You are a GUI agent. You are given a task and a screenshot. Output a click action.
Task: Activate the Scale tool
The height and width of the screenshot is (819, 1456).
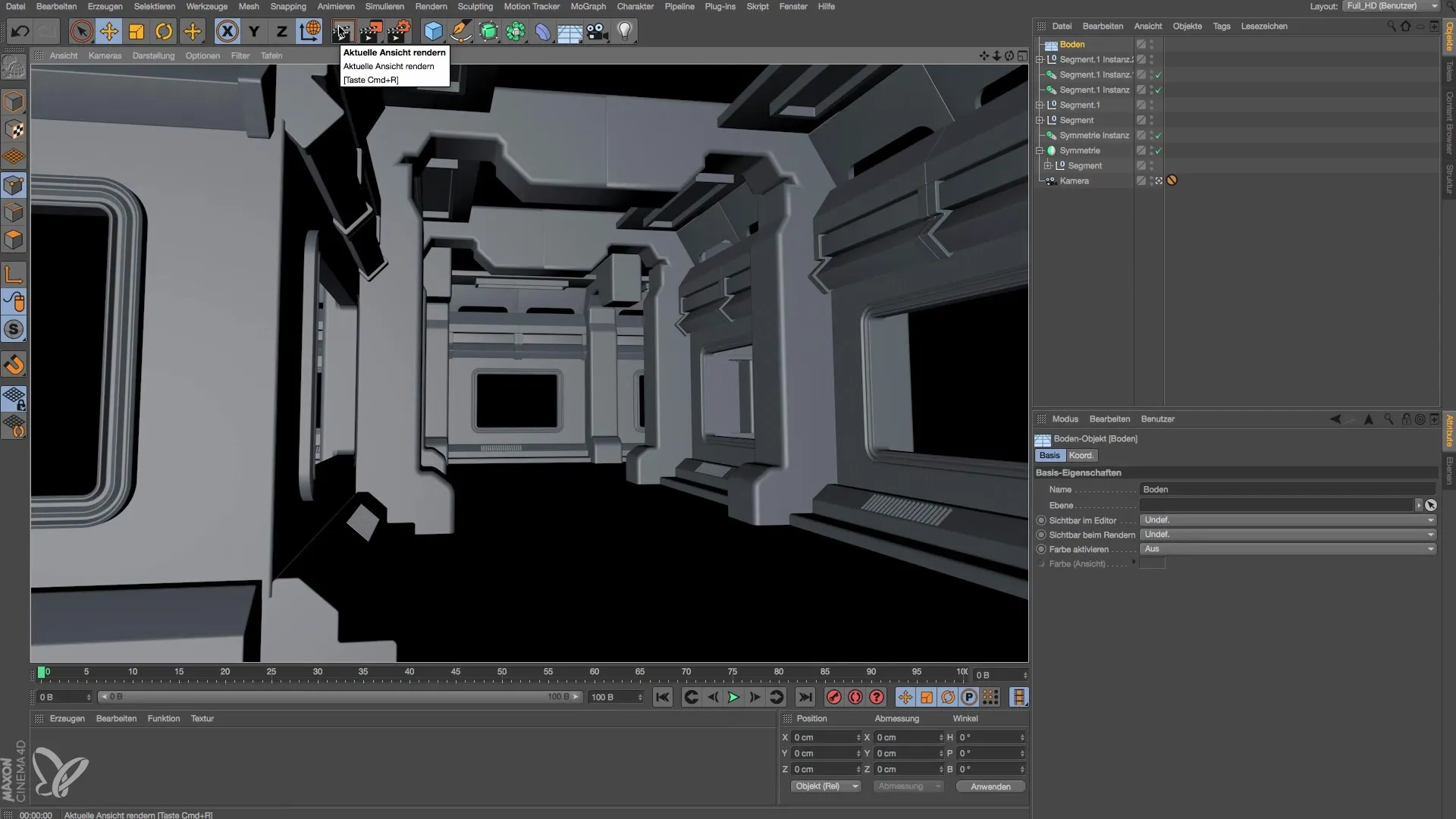pyautogui.click(x=136, y=32)
